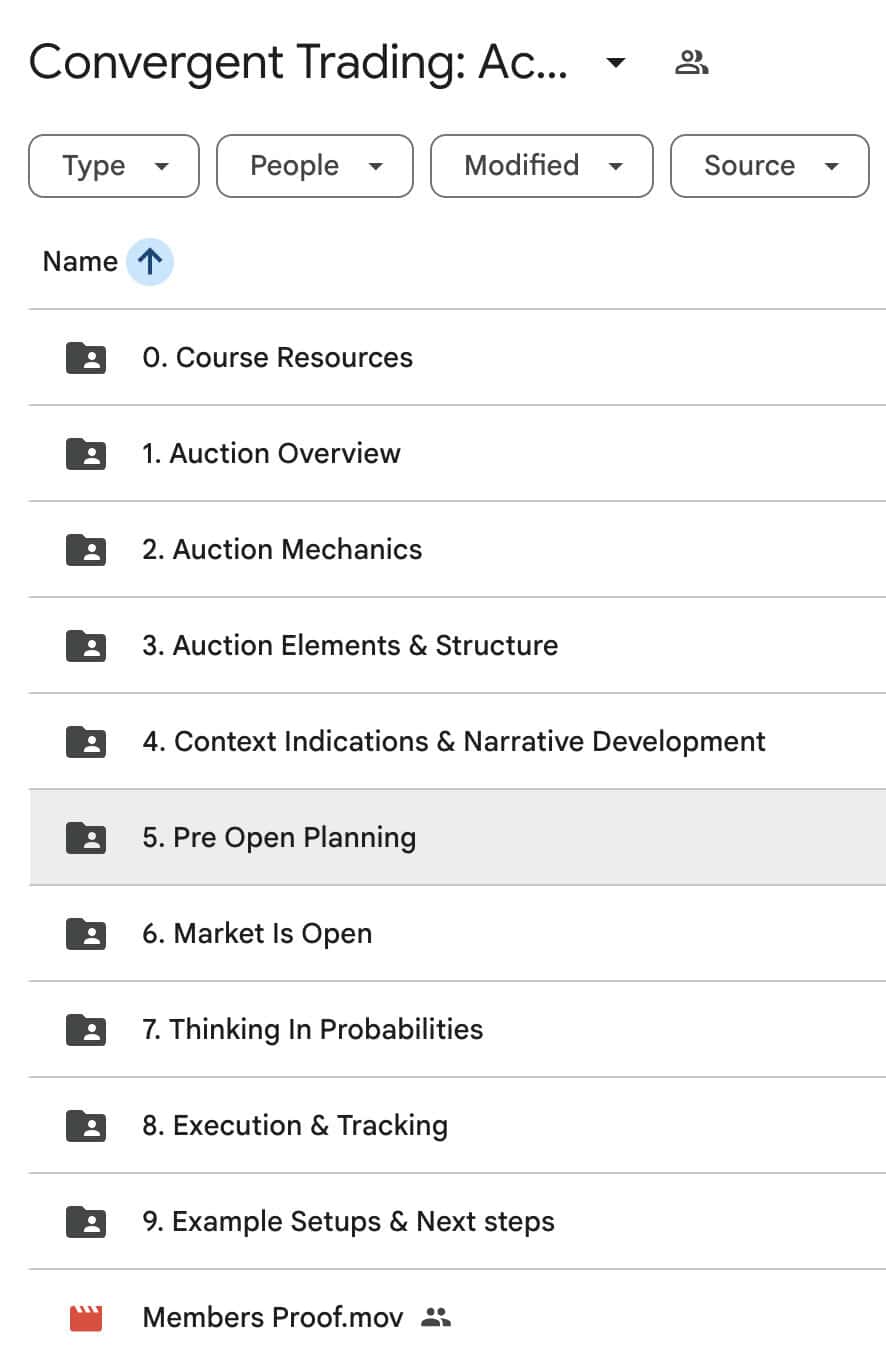Image resolution: width=886 pixels, height=1362 pixels.
Task: Open the Members Proof.mov file
Action: click(x=273, y=1317)
